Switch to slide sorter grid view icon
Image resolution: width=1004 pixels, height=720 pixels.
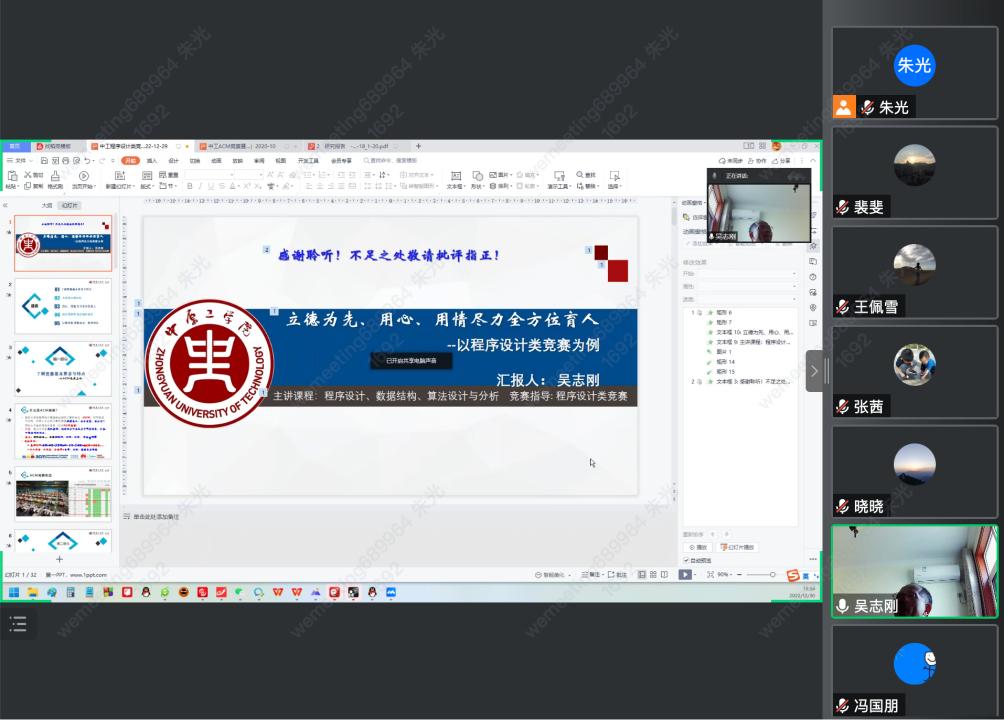(652, 575)
